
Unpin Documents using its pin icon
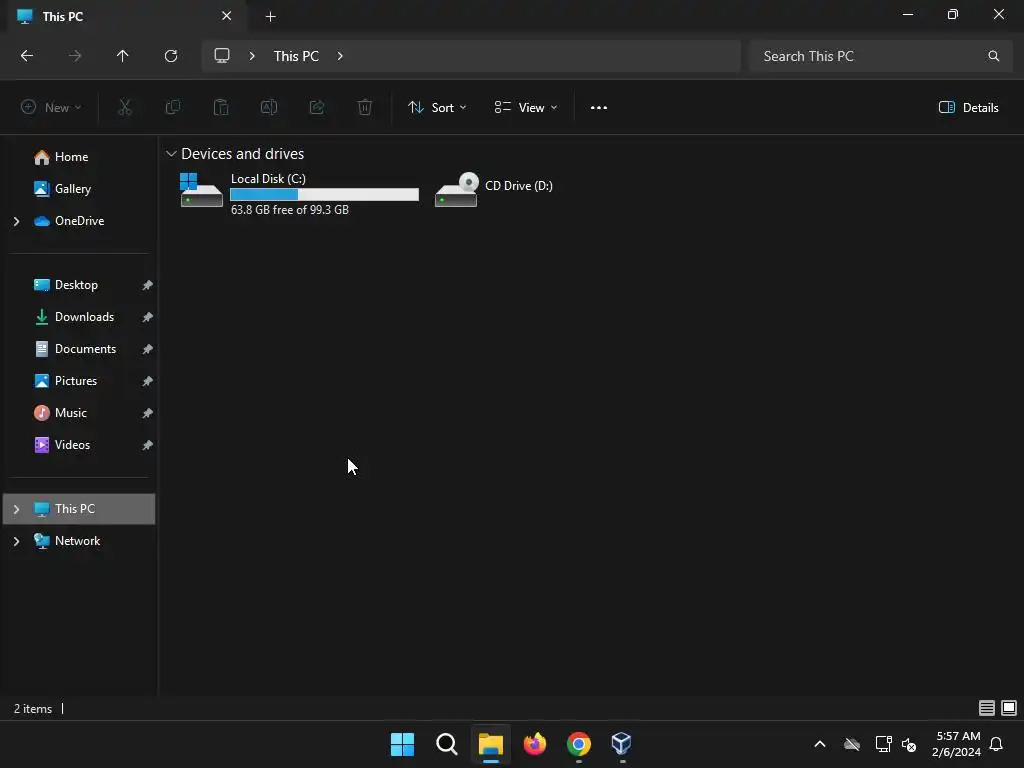click(148, 349)
